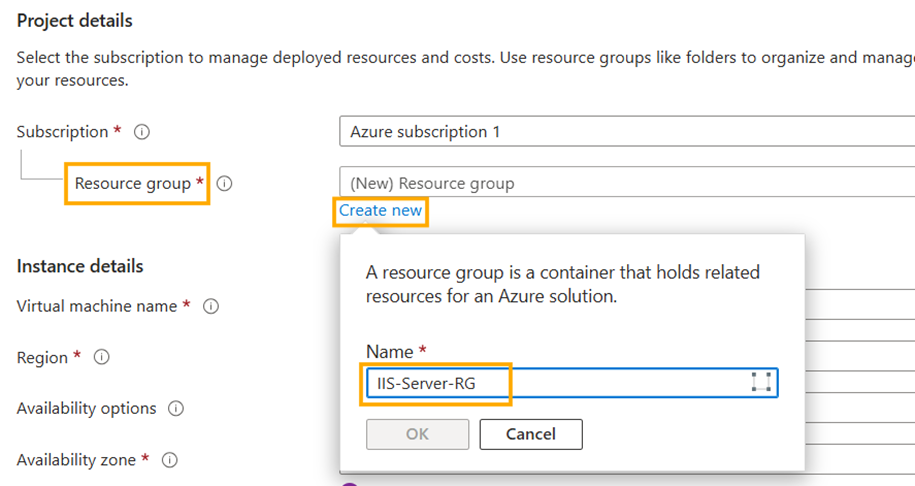The width and height of the screenshot is (915, 486).
Task: Click the Subscription field label
Action: [x=62, y=132]
